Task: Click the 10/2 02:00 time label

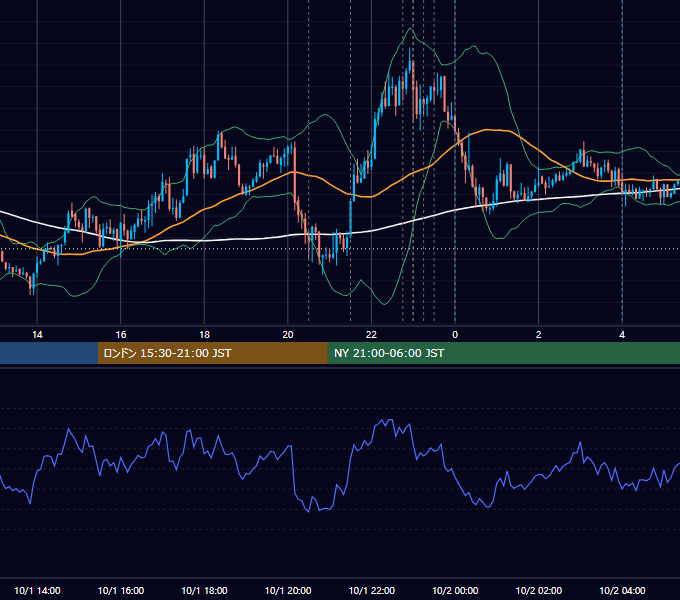Action: tap(539, 590)
